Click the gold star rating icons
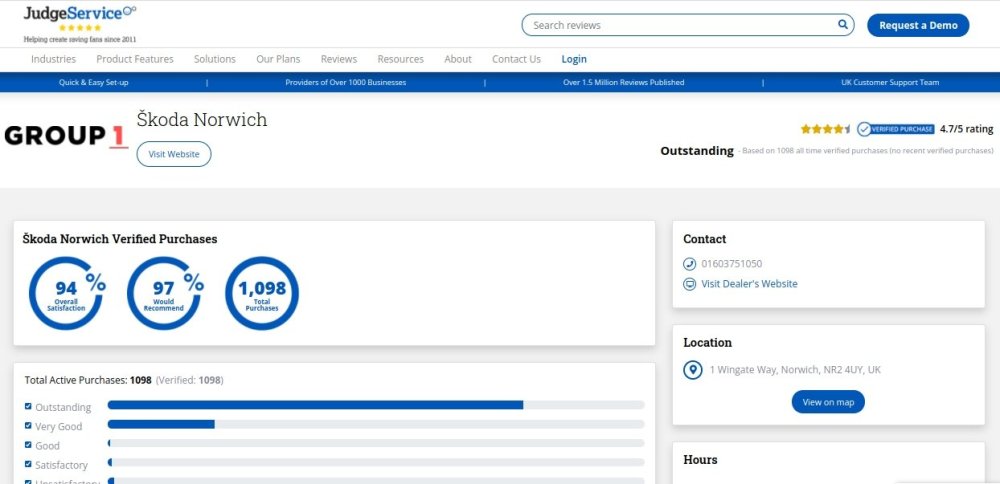This screenshot has width=1000, height=484. click(826, 129)
